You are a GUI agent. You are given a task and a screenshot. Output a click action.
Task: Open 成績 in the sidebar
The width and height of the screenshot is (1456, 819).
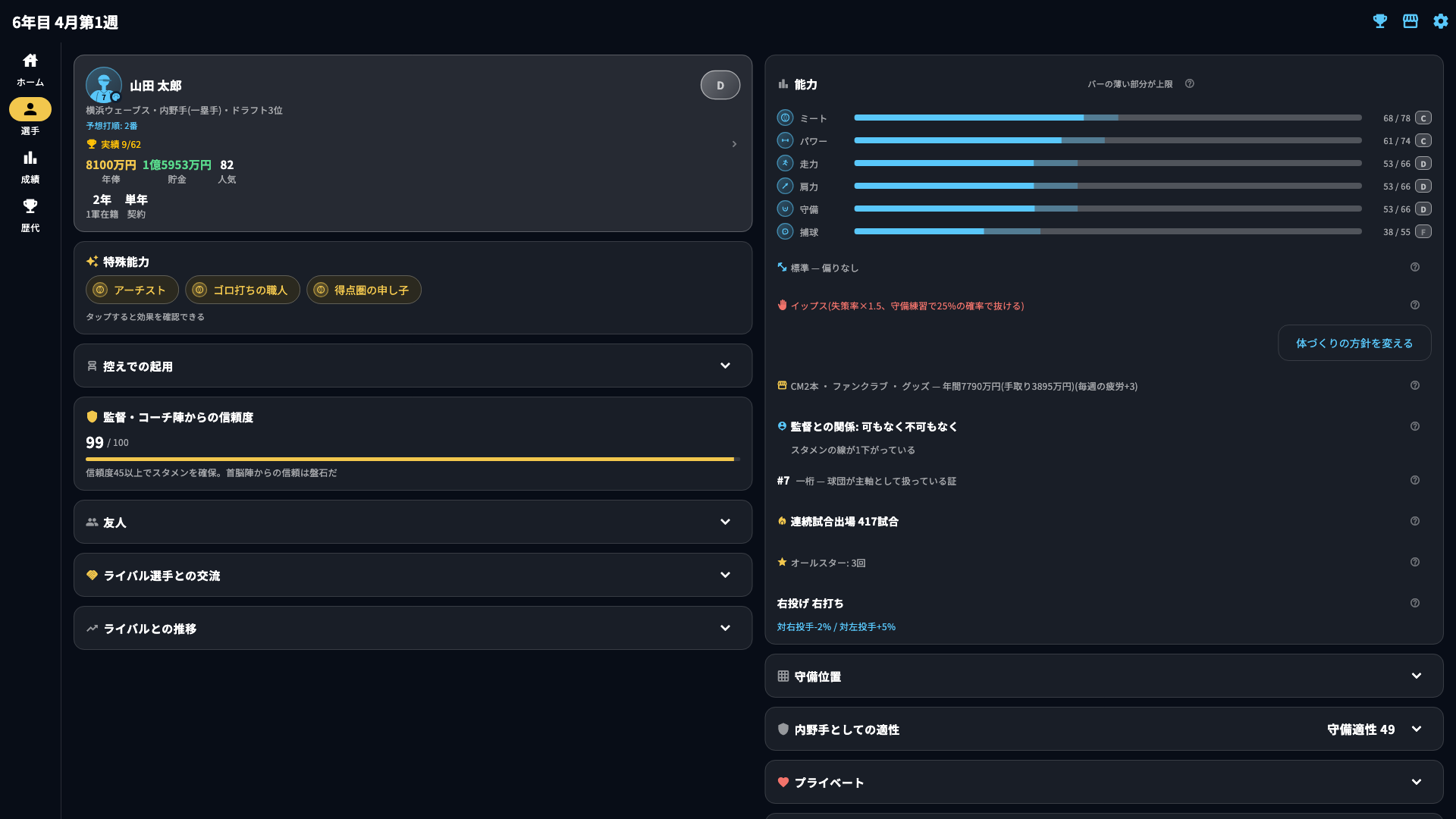point(30,167)
